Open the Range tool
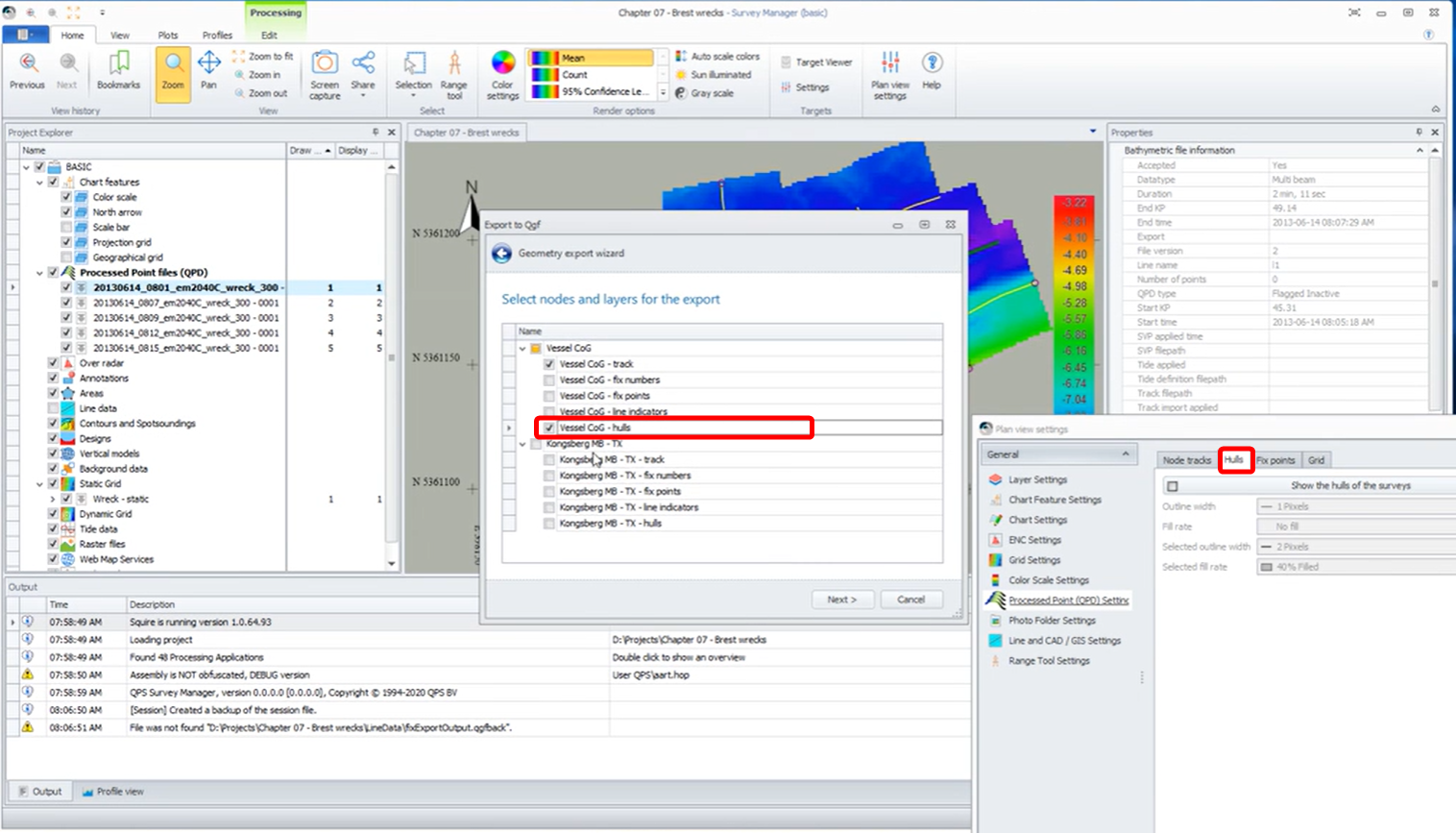 pos(453,73)
